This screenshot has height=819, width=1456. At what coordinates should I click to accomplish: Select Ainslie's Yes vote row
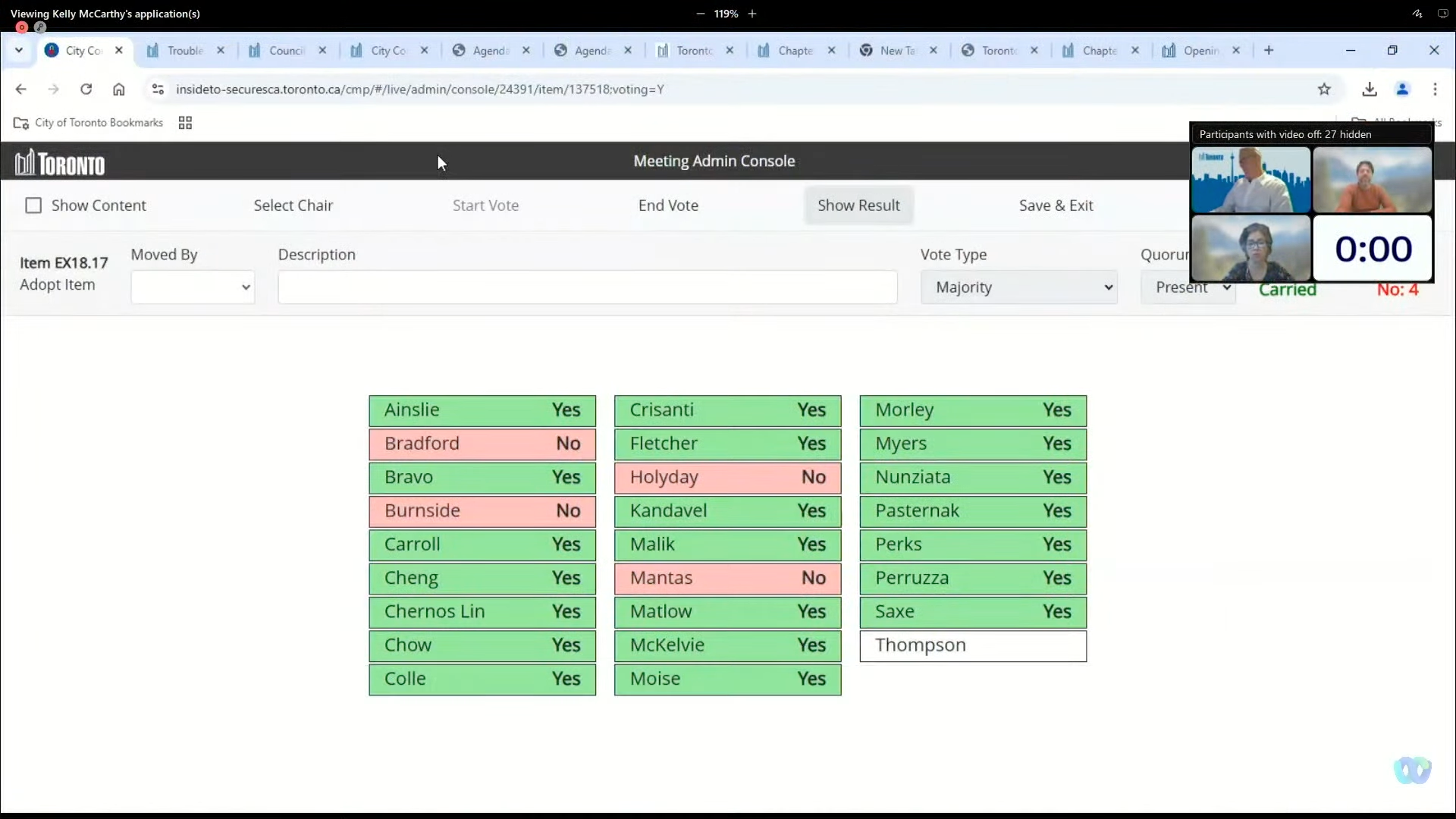click(x=482, y=411)
